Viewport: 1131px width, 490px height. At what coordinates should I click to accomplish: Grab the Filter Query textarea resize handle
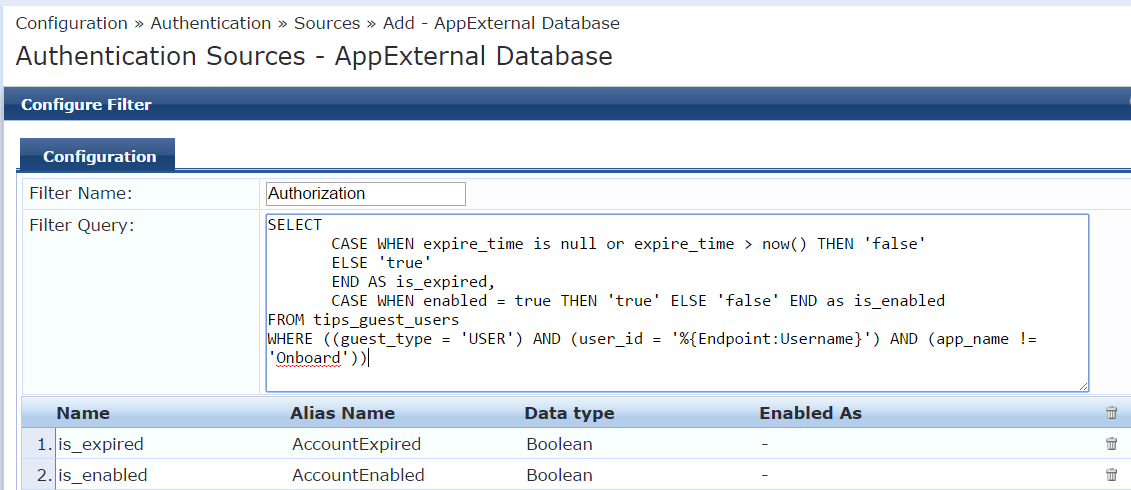tap(1083, 386)
